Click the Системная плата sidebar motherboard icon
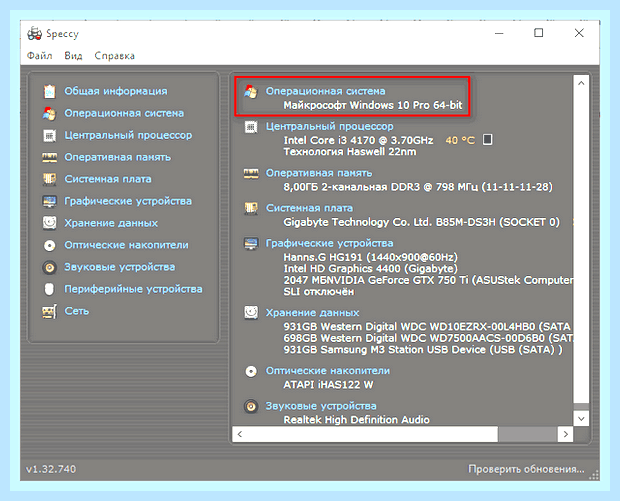The image size is (620, 501). click(x=49, y=179)
